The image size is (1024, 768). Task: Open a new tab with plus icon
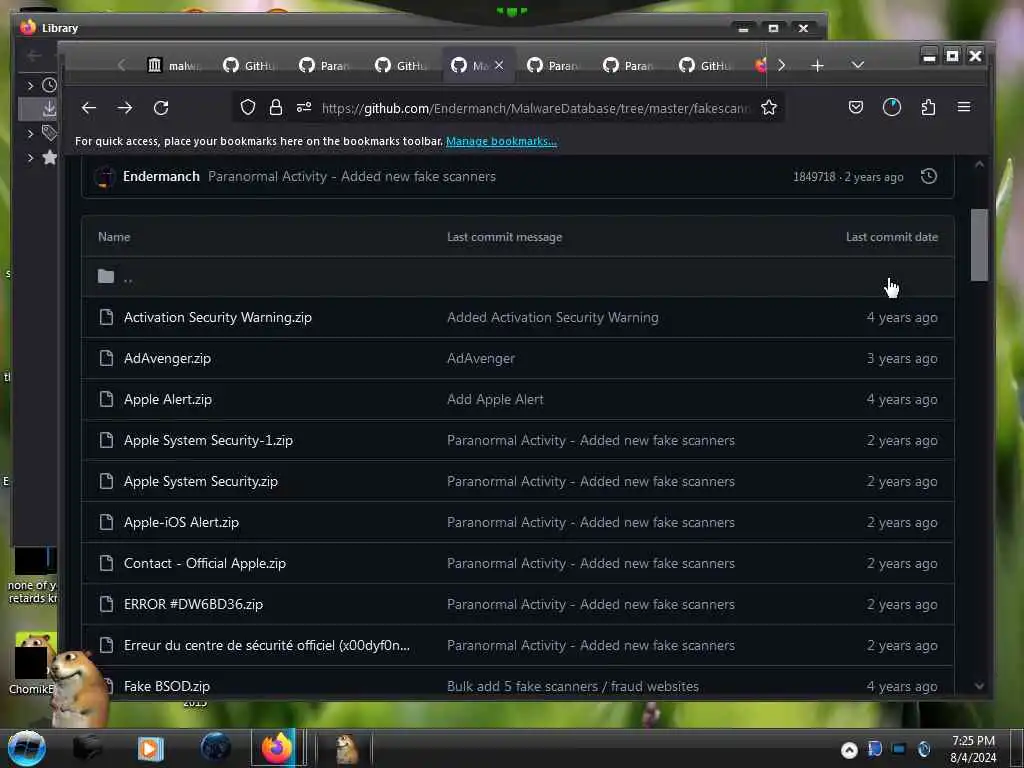click(817, 65)
